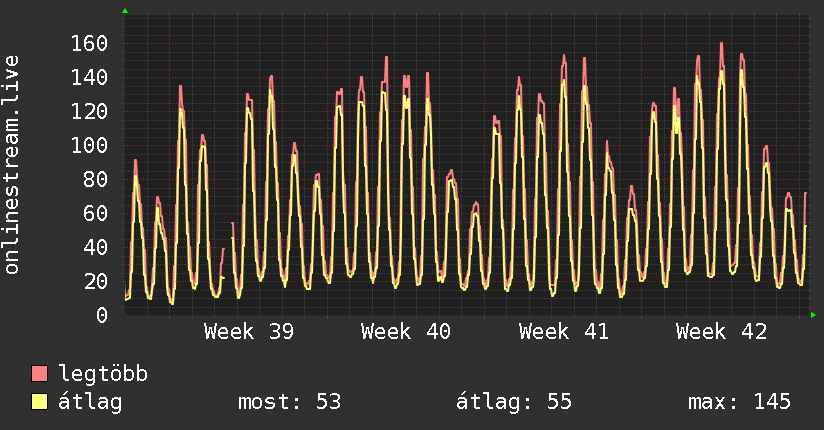Click the 'átlag: 55' average statistic
The image size is (824, 430).
point(513,402)
